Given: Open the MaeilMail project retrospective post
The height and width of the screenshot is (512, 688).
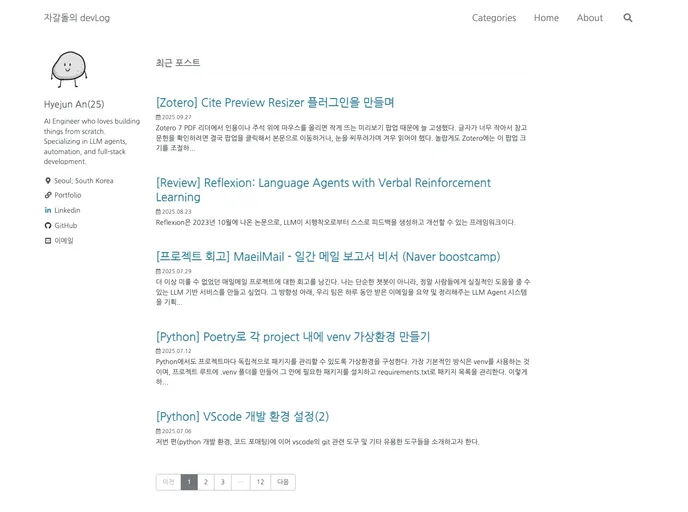Looking at the screenshot, I should 328,257.
